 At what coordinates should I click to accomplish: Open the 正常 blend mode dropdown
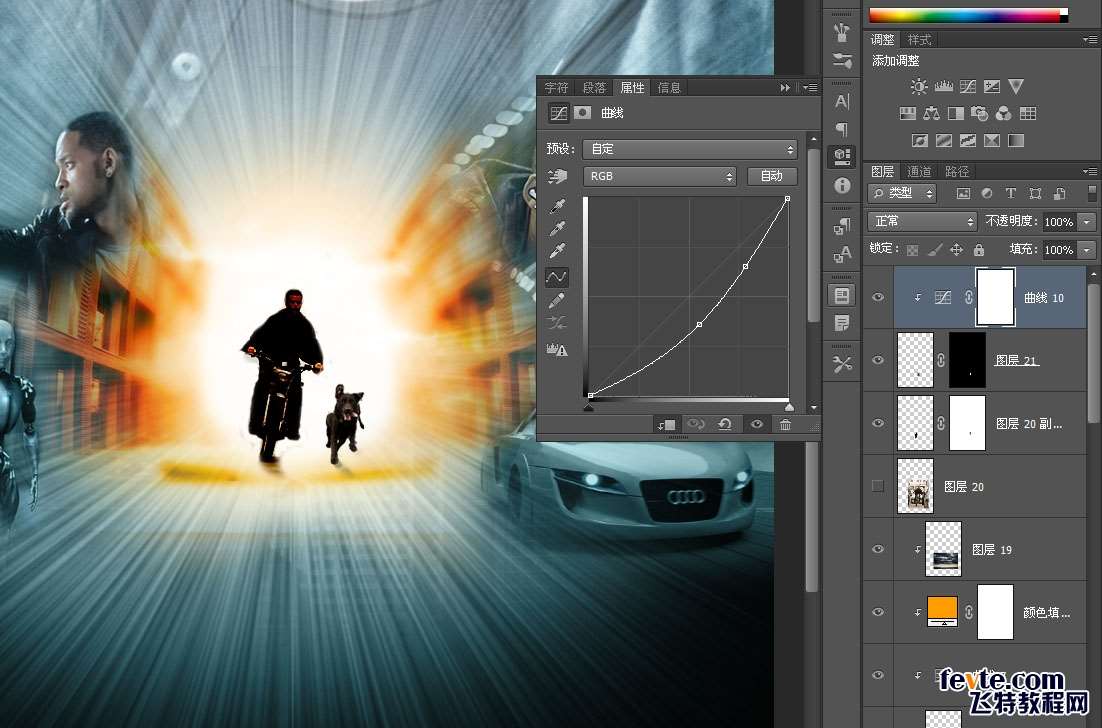(x=922, y=221)
